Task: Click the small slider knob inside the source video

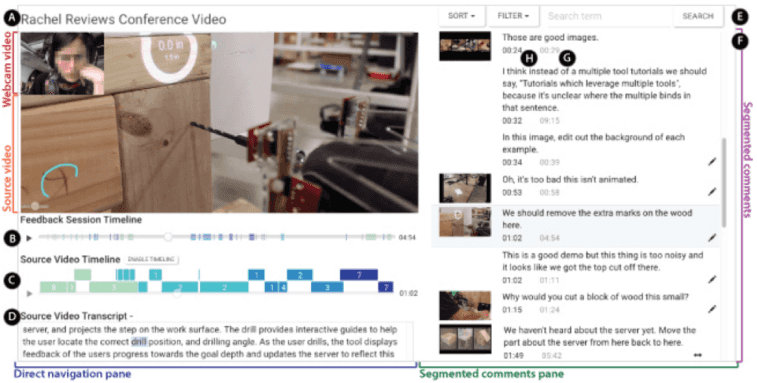Action: [35, 206]
